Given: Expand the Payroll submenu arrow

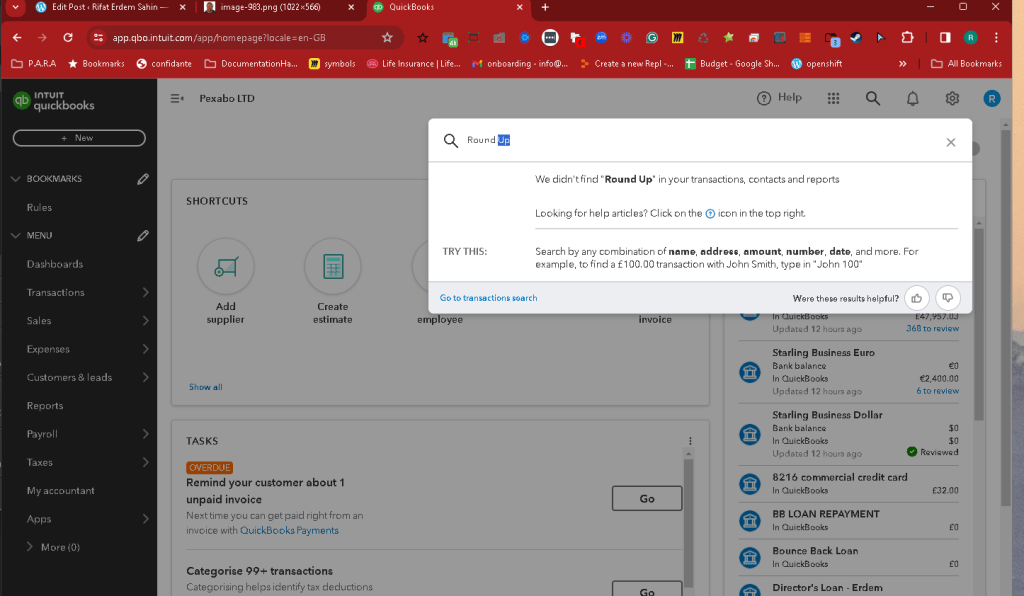Looking at the screenshot, I should click(x=145, y=434).
